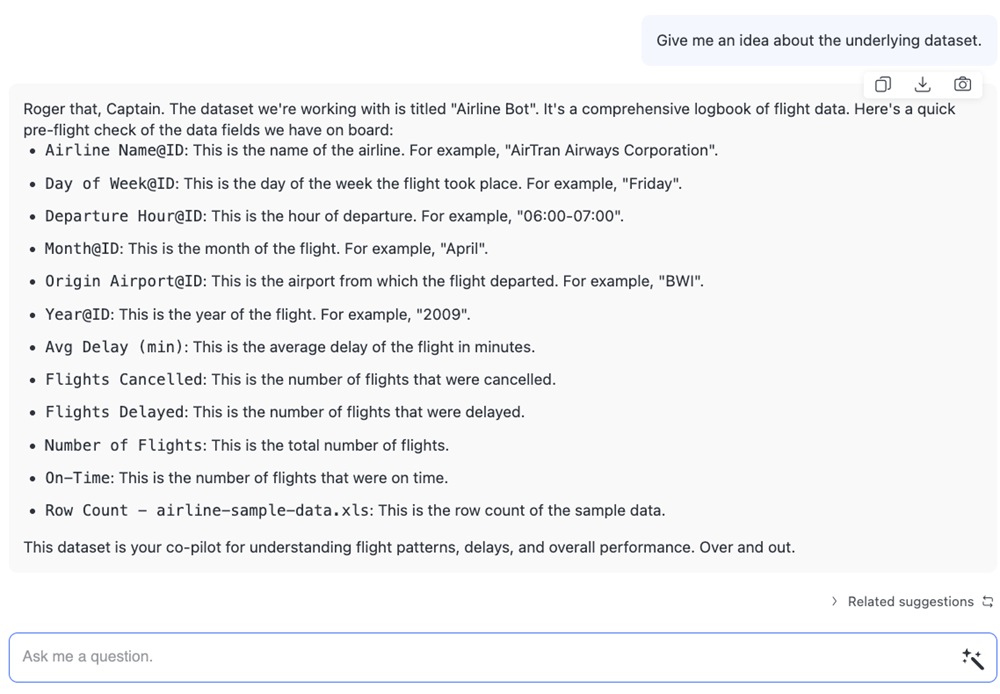This screenshot has height=694, width=1000.
Task: Click the copy response icon
Action: pyautogui.click(x=883, y=84)
